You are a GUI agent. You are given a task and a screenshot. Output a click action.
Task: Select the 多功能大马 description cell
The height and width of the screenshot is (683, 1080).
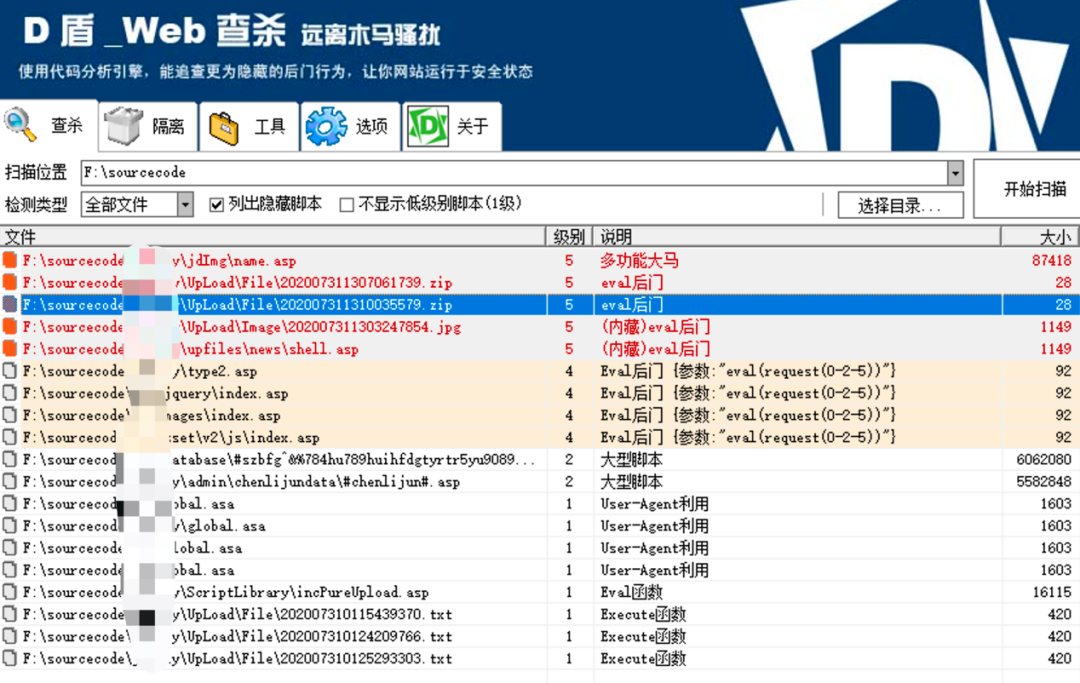coord(639,260)
